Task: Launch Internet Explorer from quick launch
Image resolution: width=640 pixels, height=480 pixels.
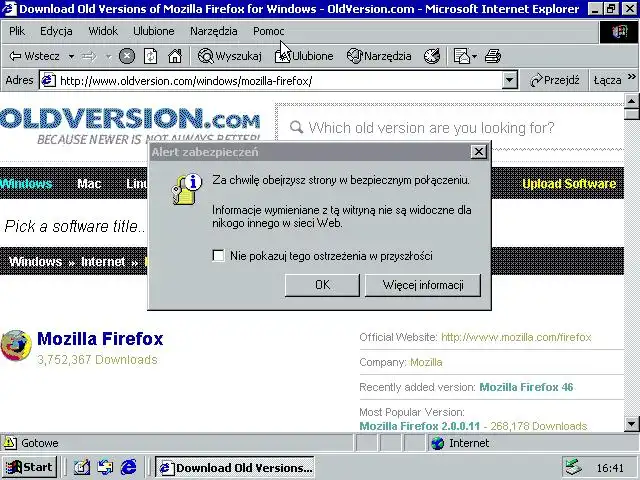Action: pos(129,467)
